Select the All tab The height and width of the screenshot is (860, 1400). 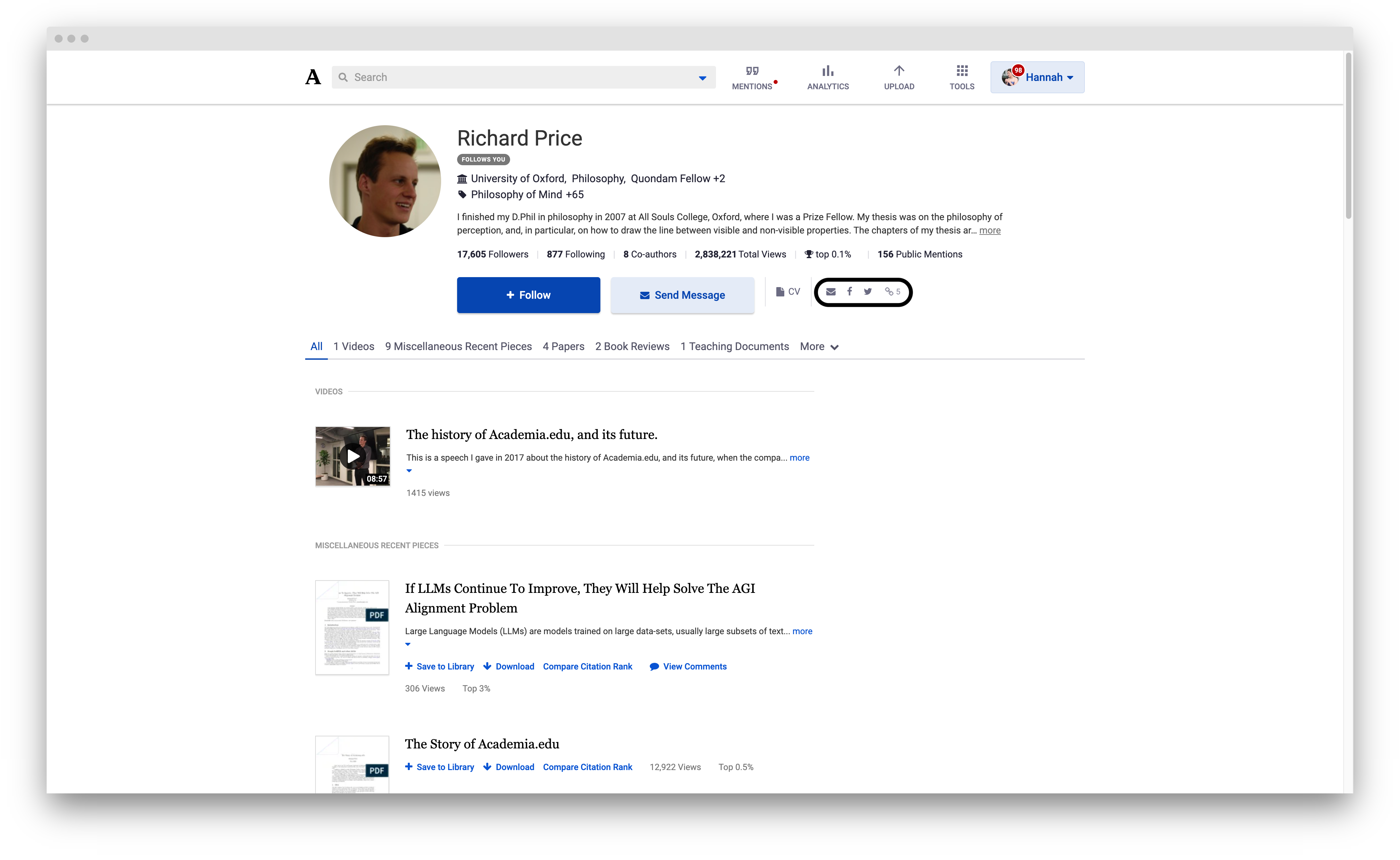(x=316, y=346)
